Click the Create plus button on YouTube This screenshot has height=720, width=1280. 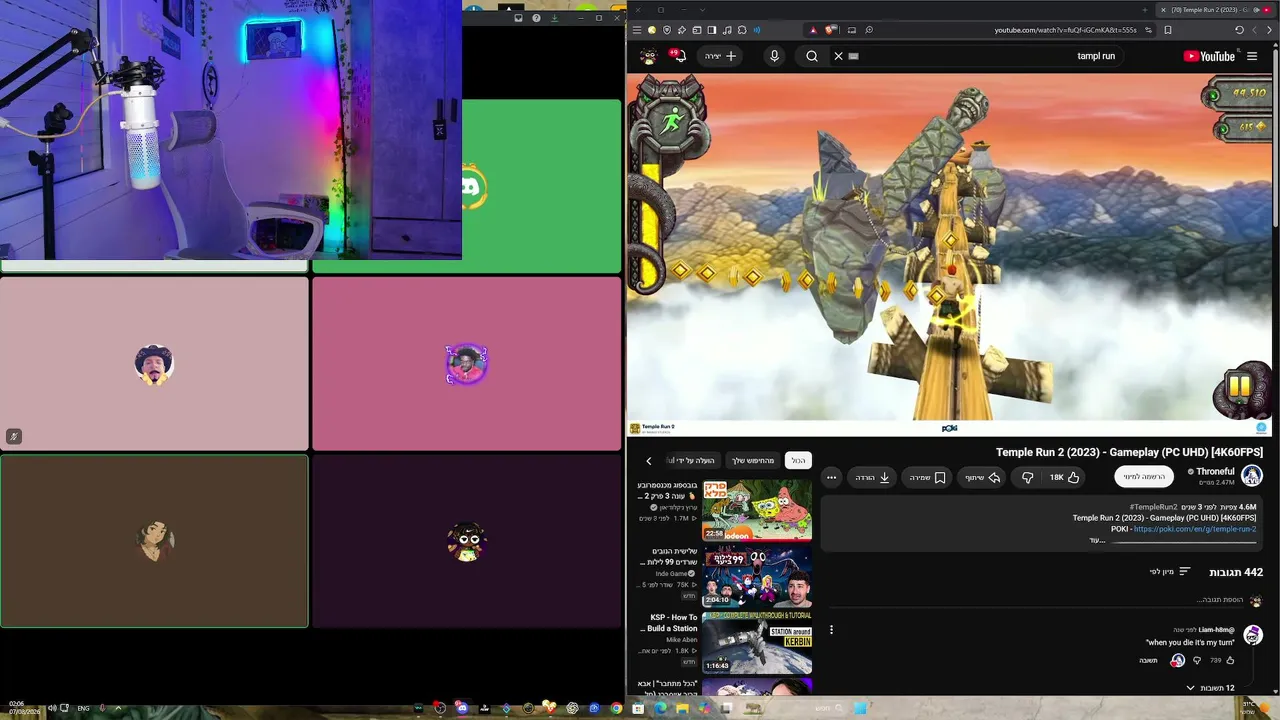(x=720, y=56)
